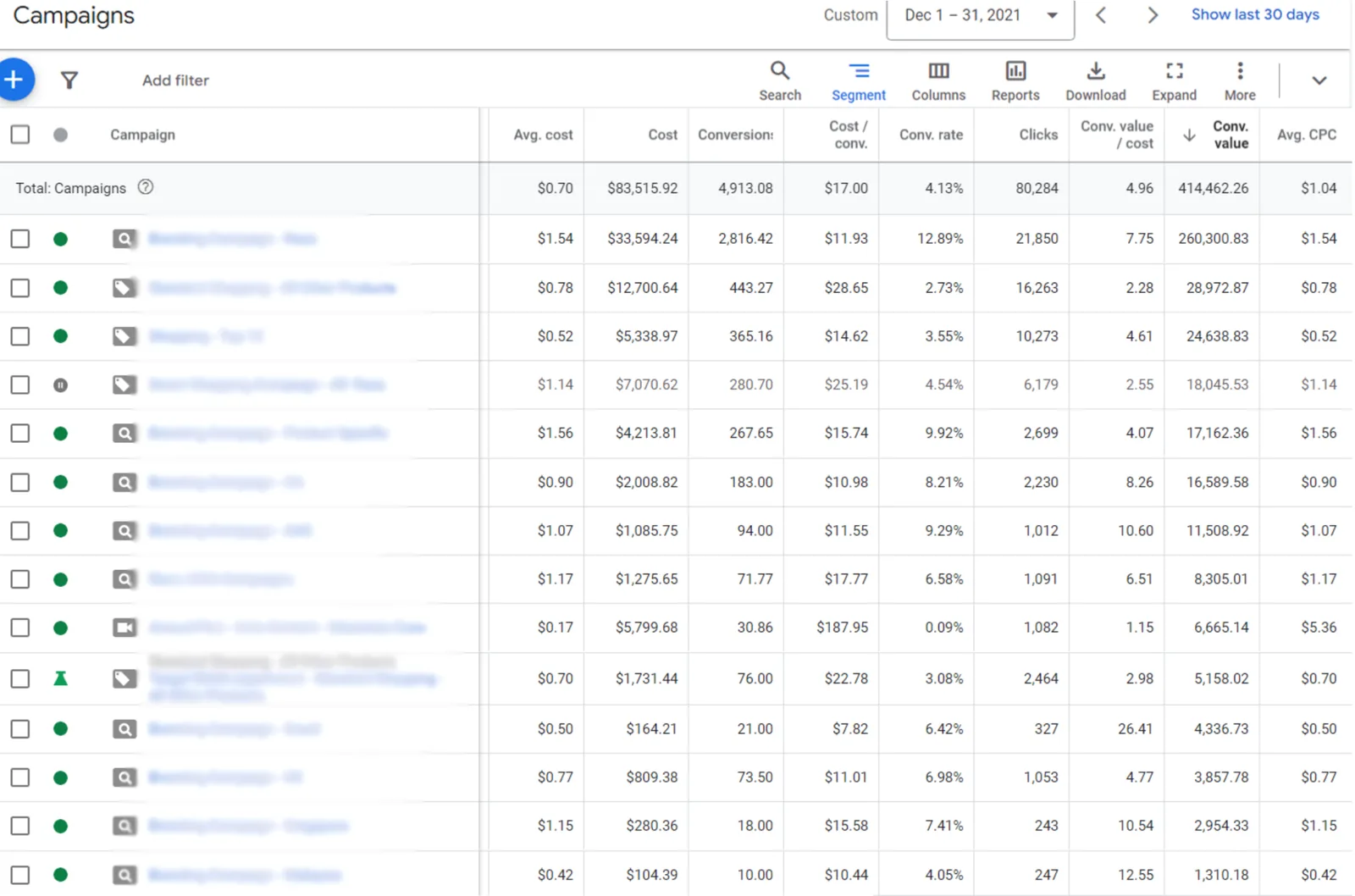Open the Search tool in toolbar
The height and width of the screenshot is (896, 1355).
point(780,81)
